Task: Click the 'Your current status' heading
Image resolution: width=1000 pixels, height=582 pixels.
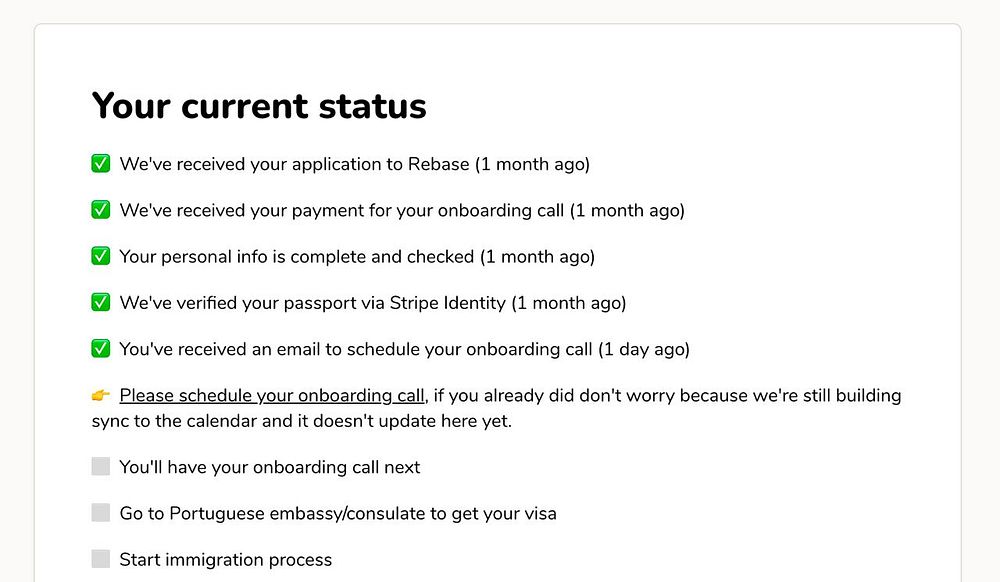Action: (x=259, y=106)
